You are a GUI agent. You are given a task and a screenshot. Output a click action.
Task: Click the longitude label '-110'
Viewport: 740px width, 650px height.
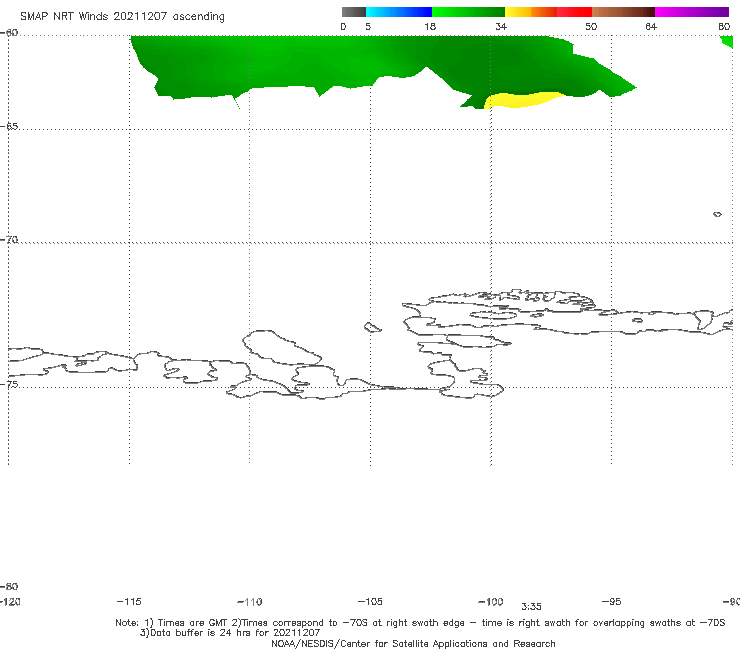(x=250, y=602)
